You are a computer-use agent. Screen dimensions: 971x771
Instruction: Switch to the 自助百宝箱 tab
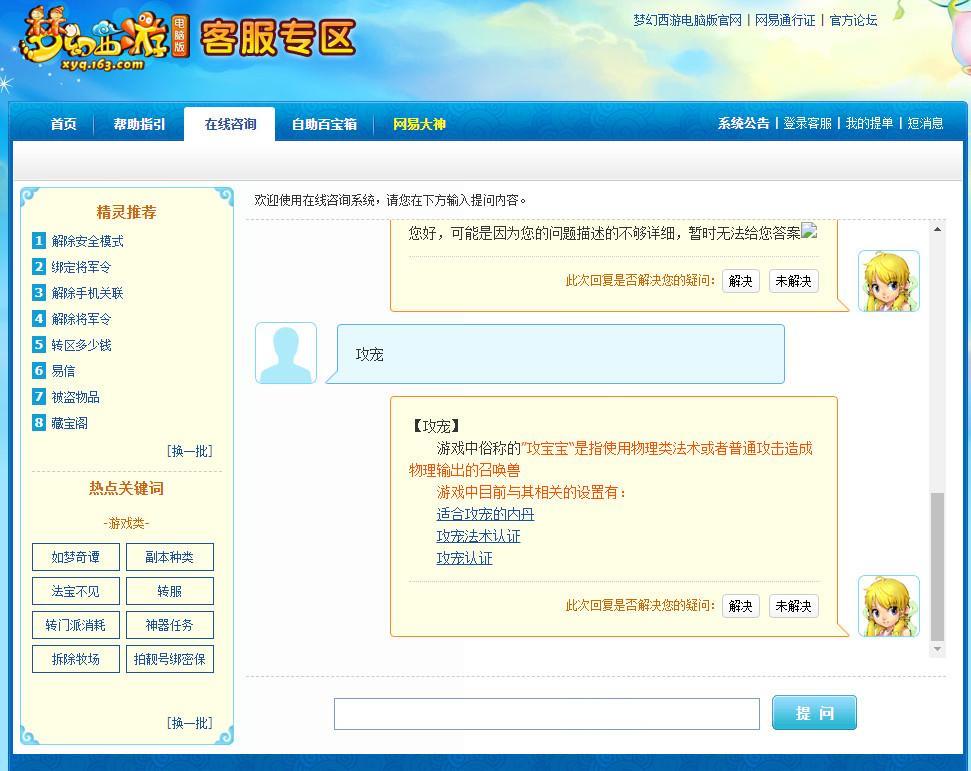(324, 124)
